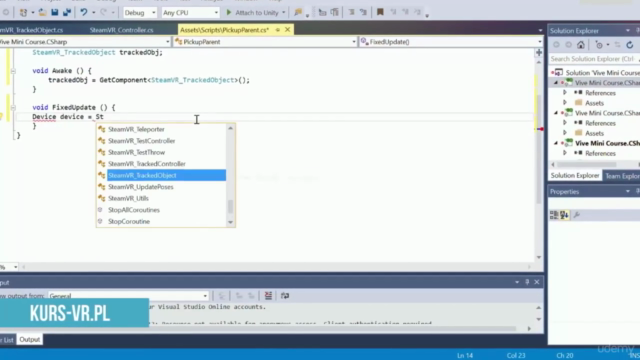The height and width of the screenshot is (360, 640).
Task: Click Solution Explorer Home icon
Action: [580, 45]
